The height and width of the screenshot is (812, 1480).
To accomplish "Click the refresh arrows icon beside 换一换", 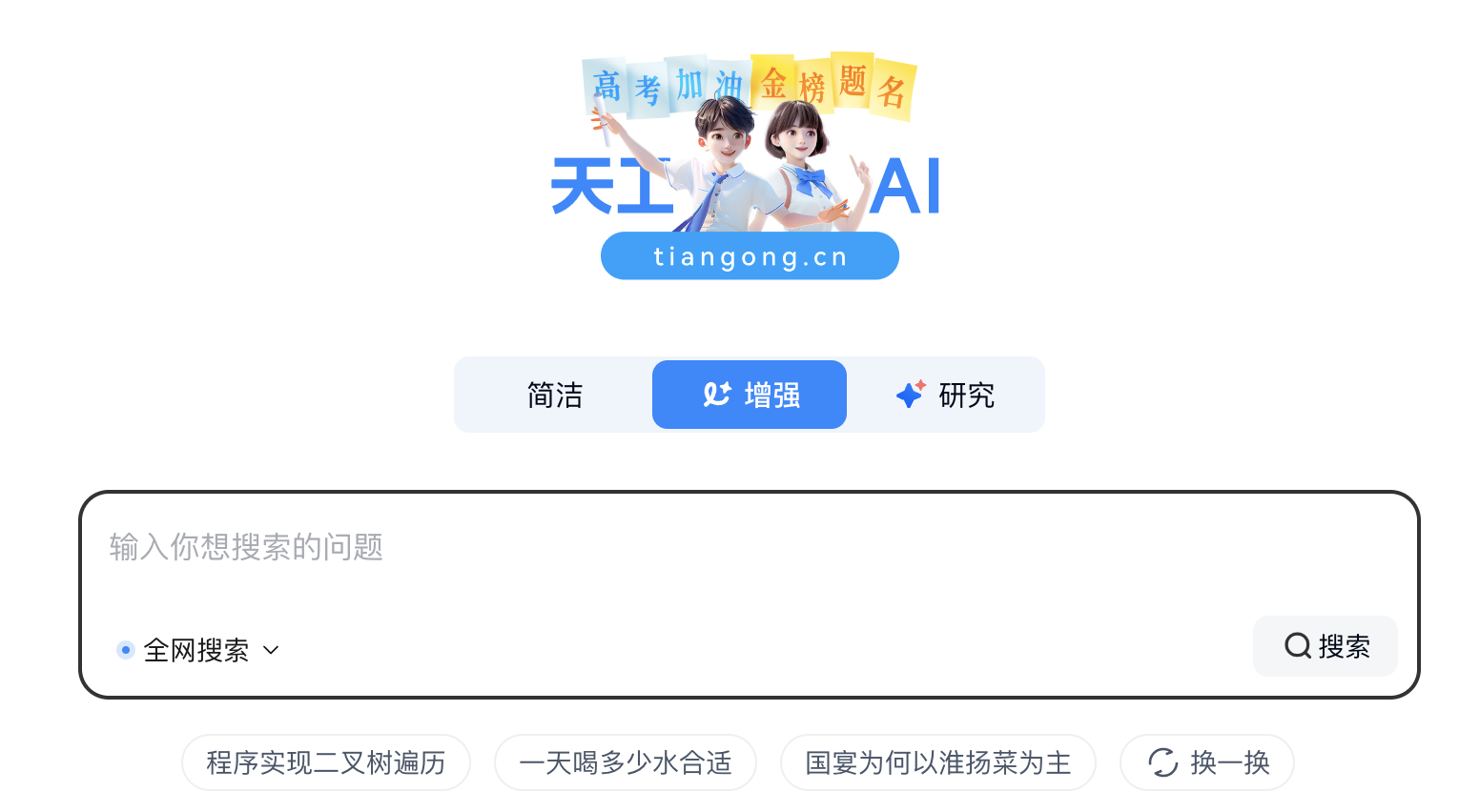I will (x=1163, y=762).
